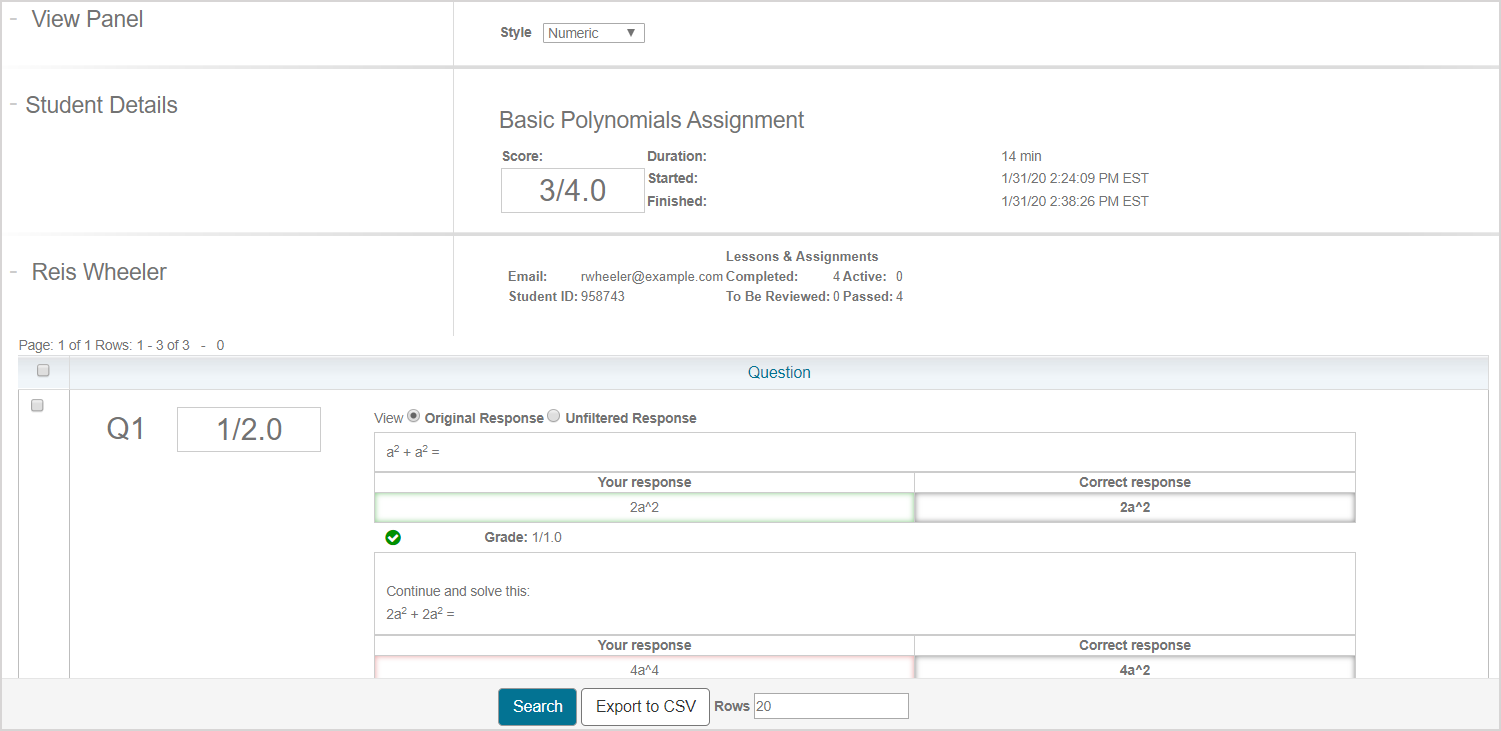Click the Question column header

(x=778, y=373)
